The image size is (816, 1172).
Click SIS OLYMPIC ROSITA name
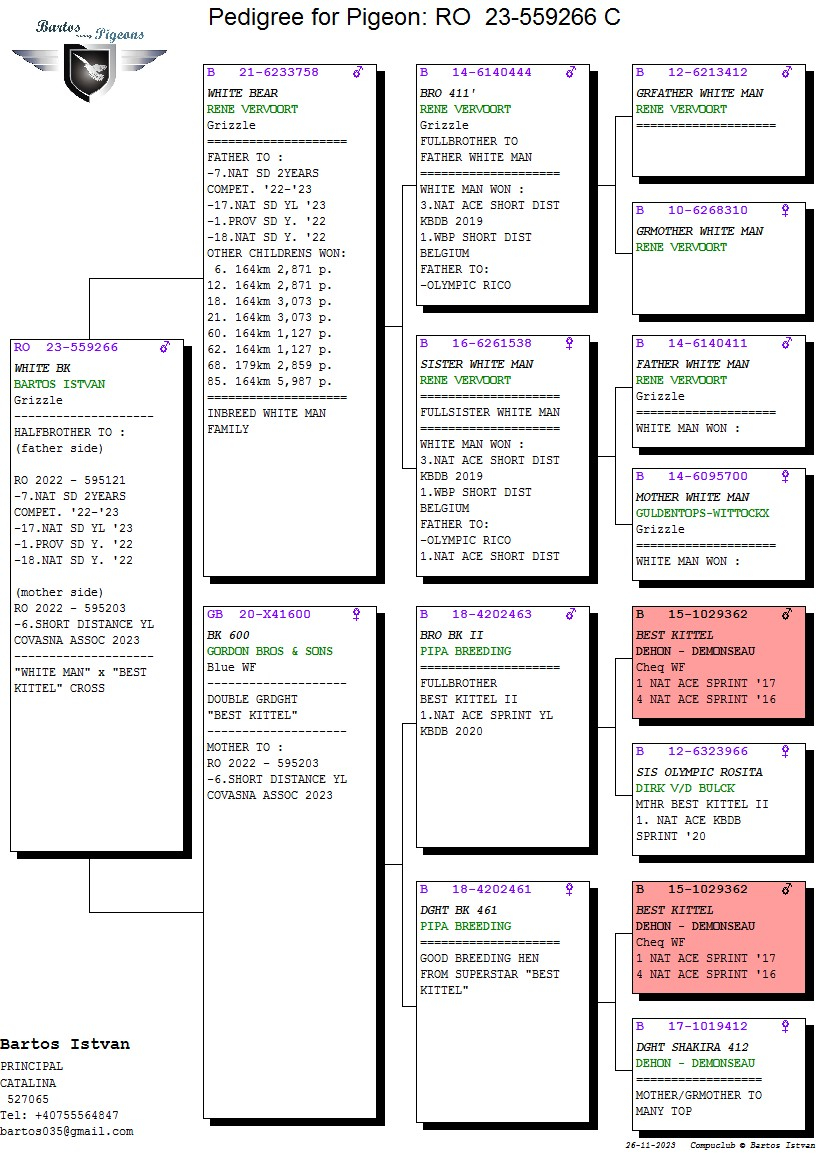pos(699,773)
